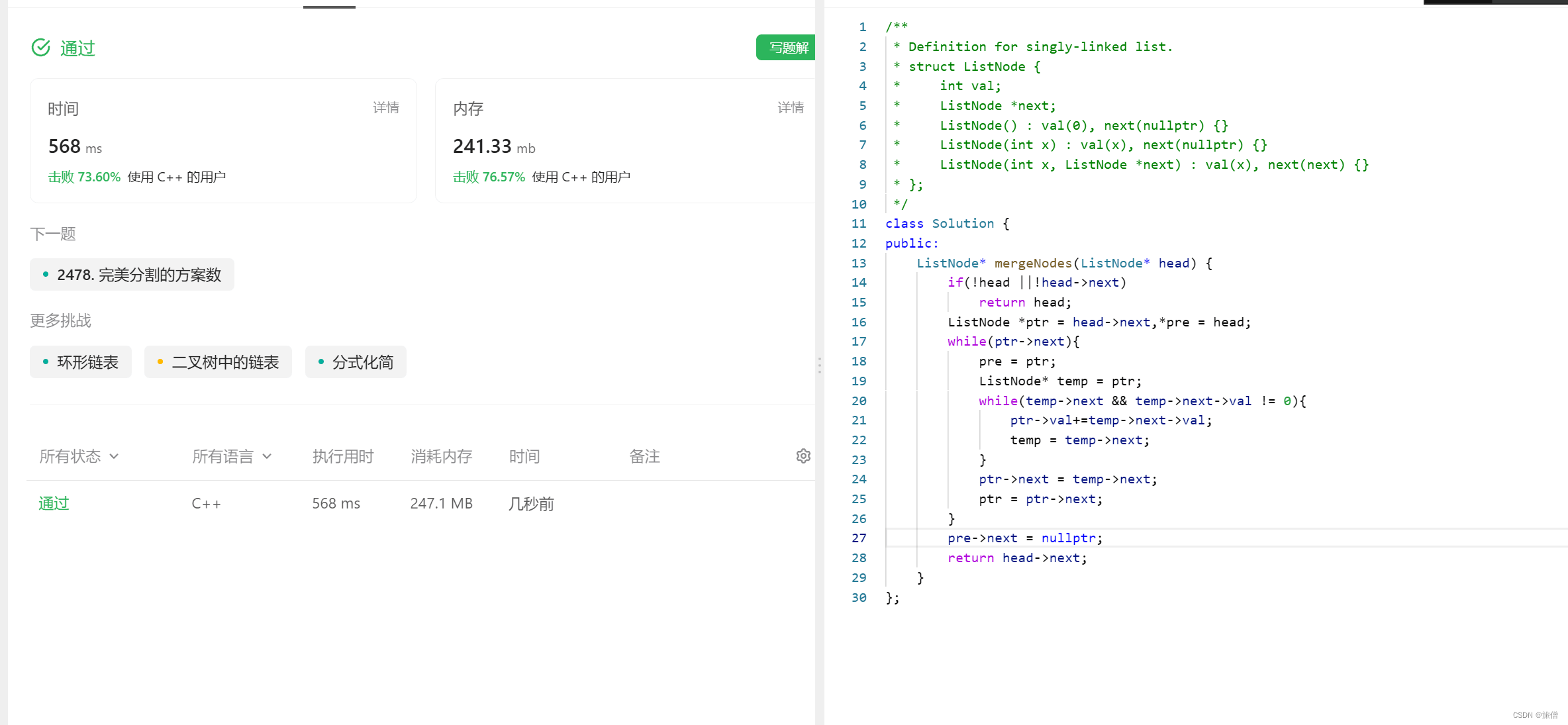Click the 时间 column header in table
This screenshot has width=1568, height=725.
click(x=524, y=456)
